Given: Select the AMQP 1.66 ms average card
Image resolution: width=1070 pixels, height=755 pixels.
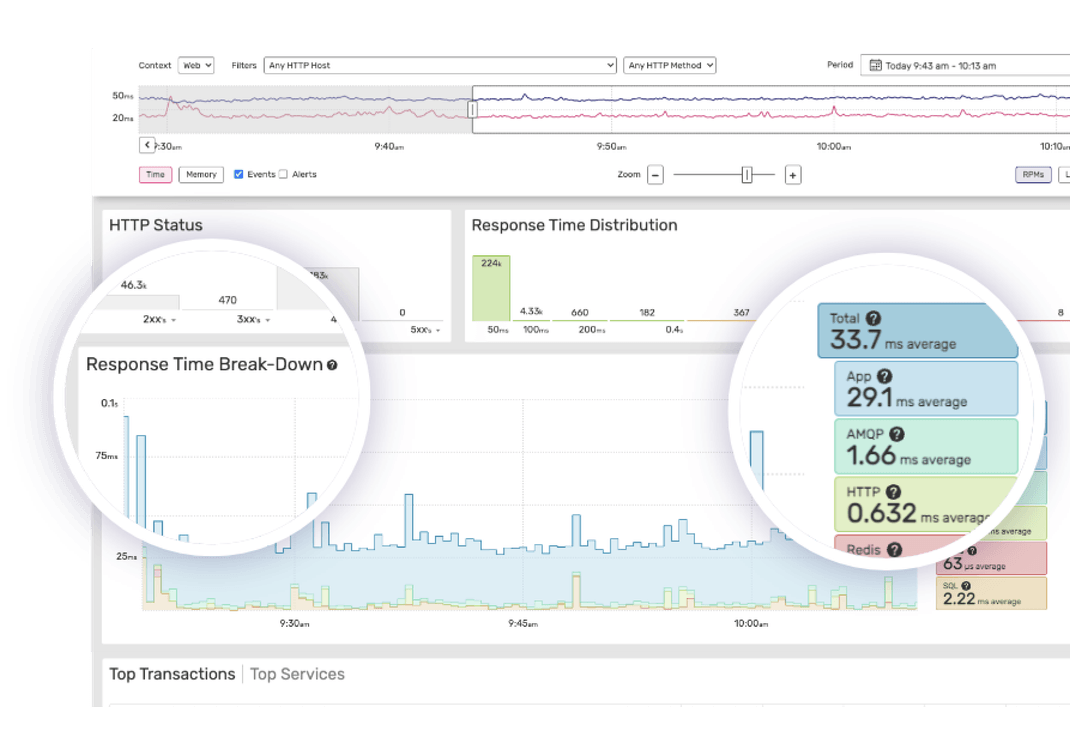Looking at the screenshot, I should (926, 446).
